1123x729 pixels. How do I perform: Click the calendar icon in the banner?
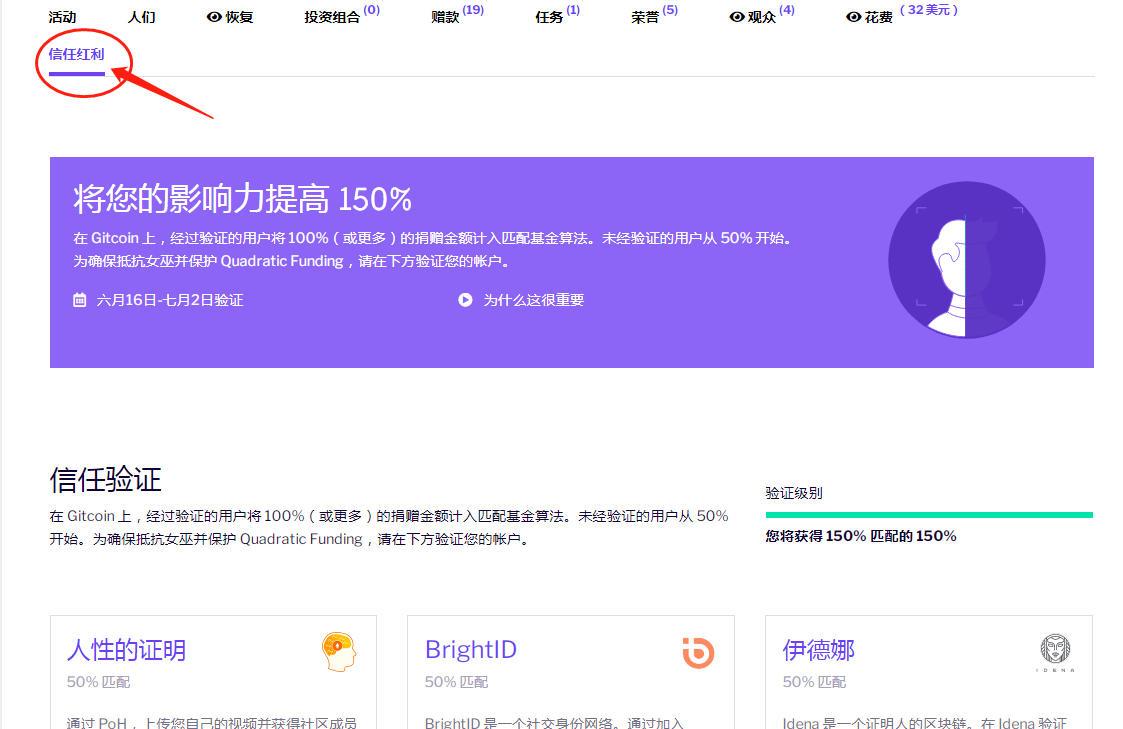coord(79,300)
